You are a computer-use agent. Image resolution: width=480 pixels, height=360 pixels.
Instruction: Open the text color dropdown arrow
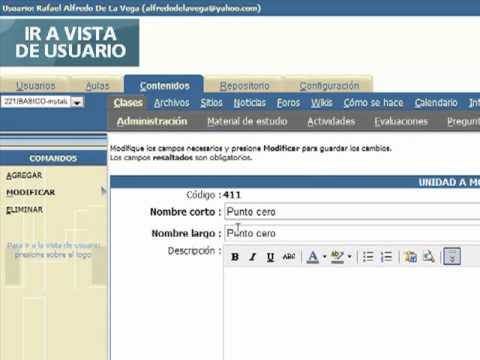(324, 257)
